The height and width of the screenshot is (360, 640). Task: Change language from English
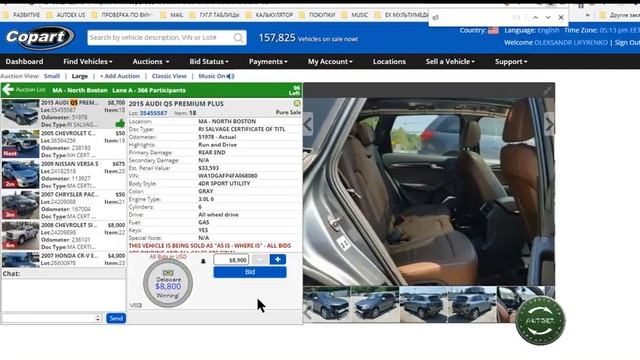pos(548,30)
